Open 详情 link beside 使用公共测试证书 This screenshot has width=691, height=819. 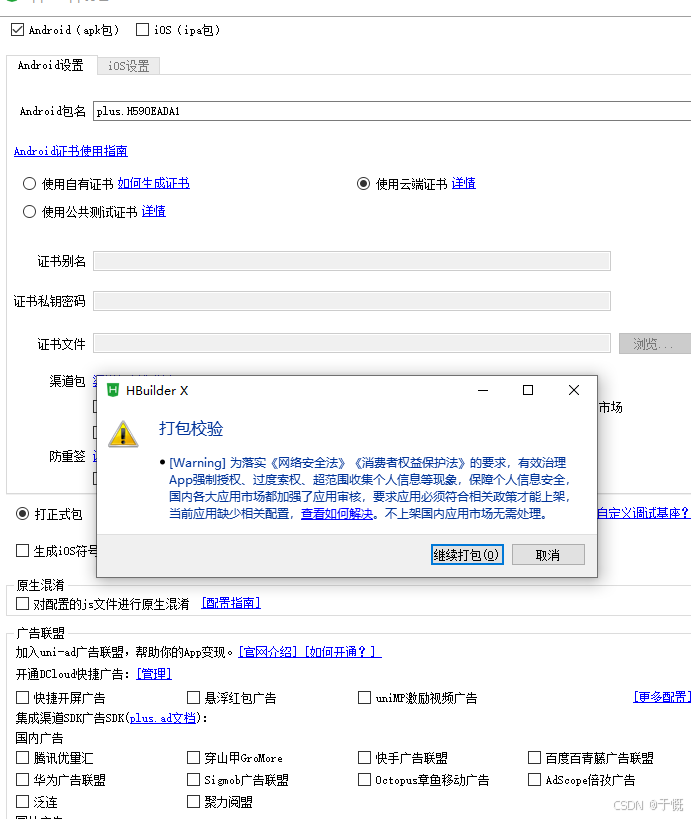(154, 211)
